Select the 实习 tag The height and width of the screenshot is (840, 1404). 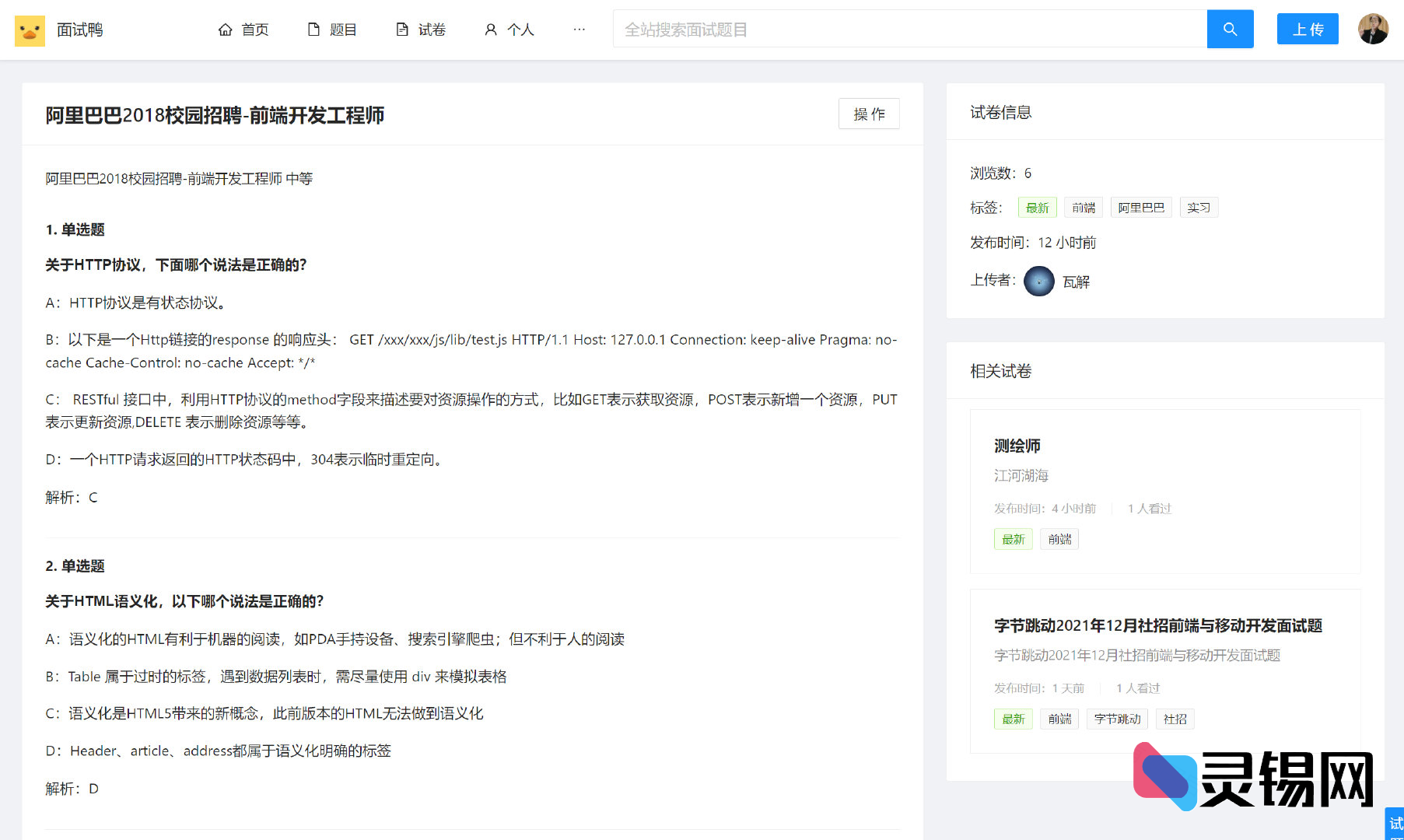point(1199,207)
